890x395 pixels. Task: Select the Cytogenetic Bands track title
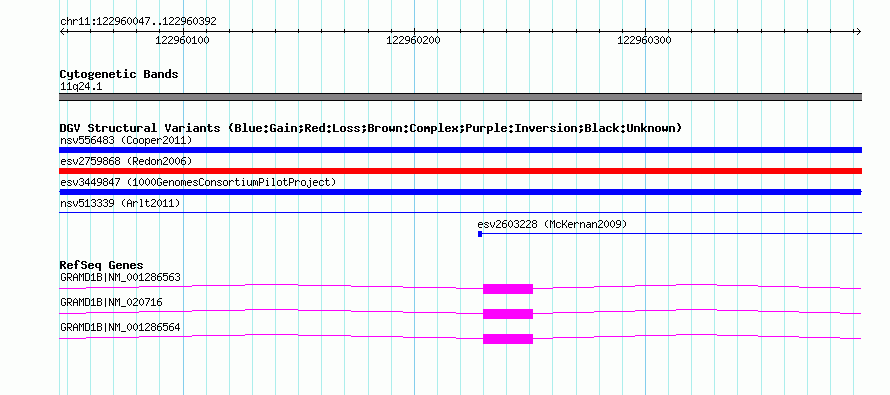[x=119, y=74]
